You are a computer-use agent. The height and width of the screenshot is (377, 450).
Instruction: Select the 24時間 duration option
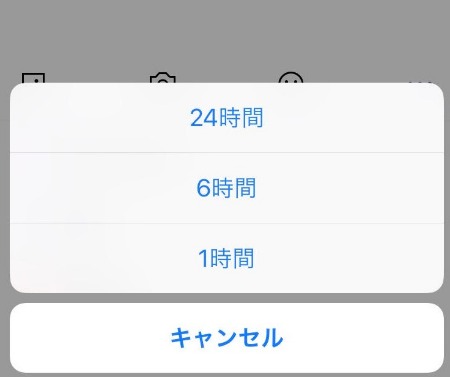(x=227, y=118)
